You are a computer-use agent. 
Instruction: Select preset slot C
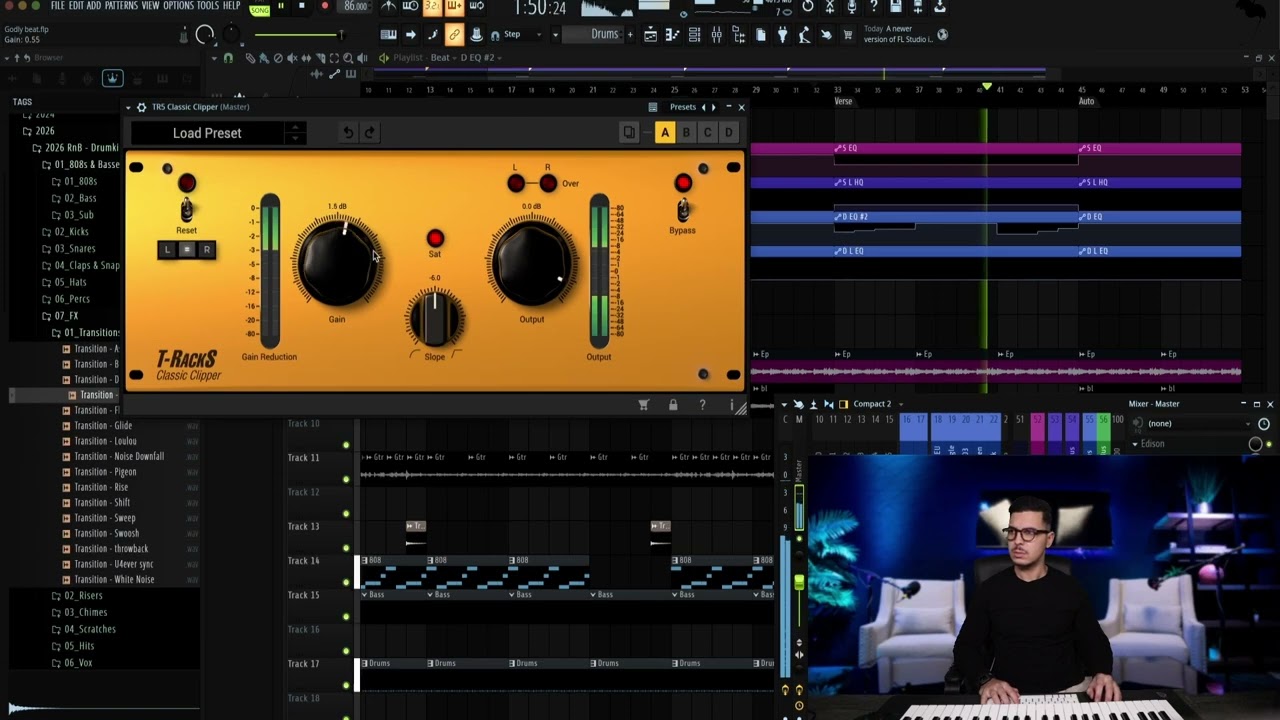point(707,133)
